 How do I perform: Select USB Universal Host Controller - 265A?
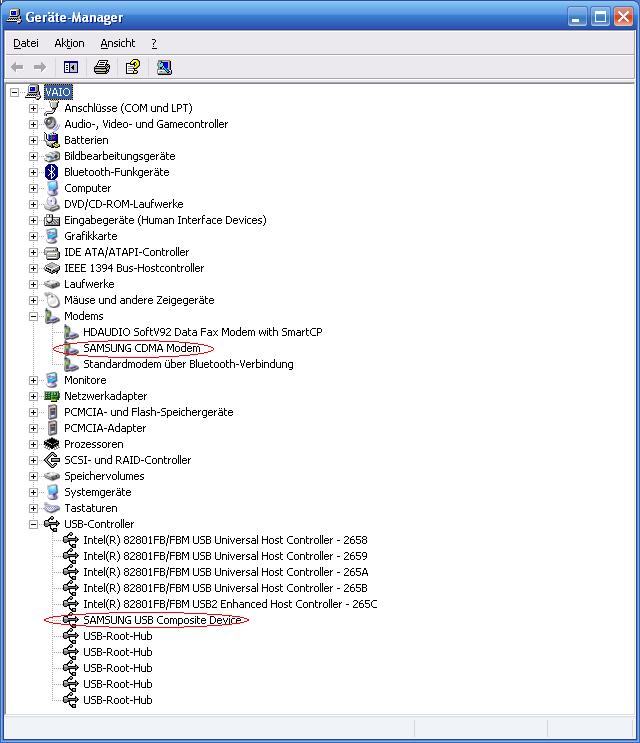pyautogui.click(x=225, y=572)
